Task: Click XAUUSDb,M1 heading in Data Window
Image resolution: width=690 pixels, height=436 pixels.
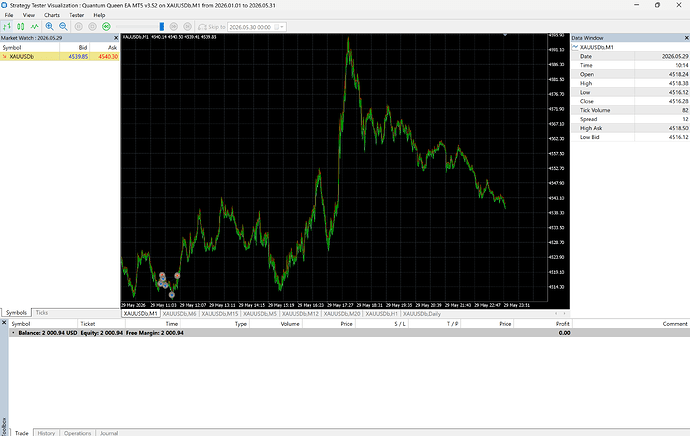Action: pos(596,47)
